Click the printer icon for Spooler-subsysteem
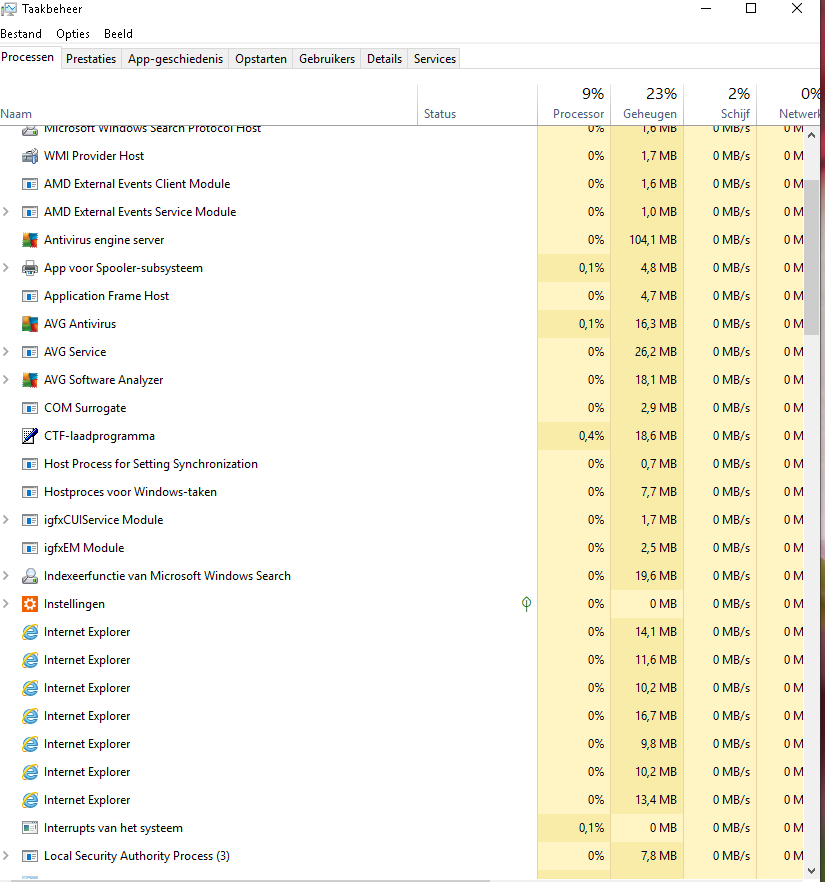 pos(29,268)
